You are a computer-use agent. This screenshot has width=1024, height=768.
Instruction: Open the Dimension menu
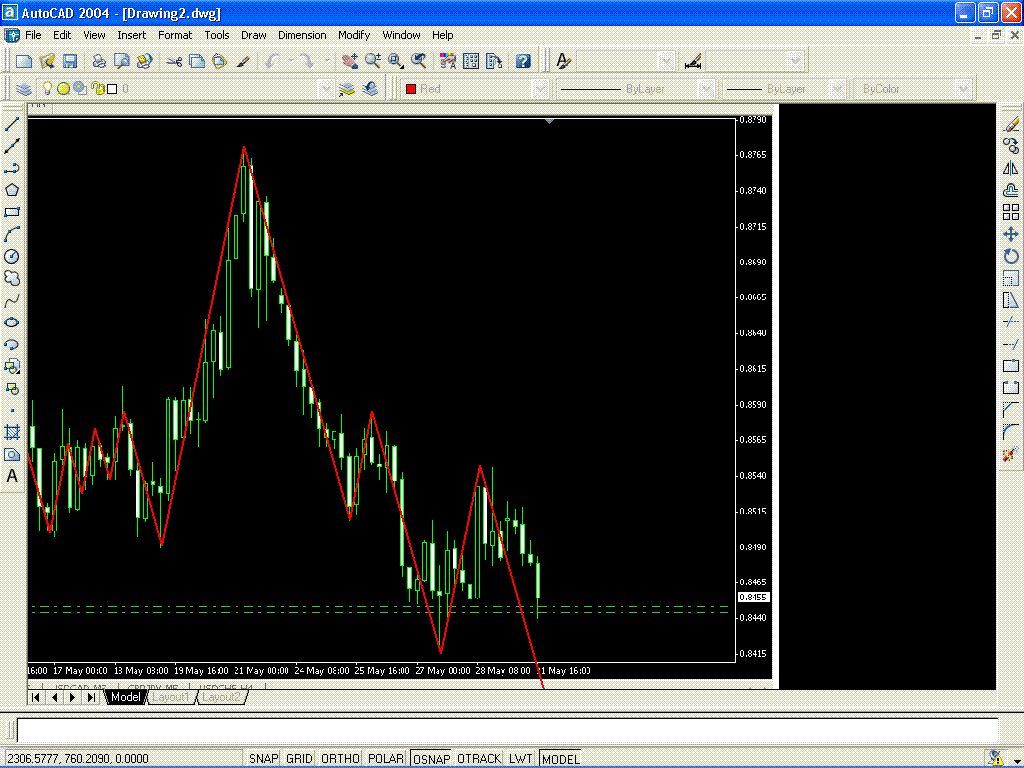(302, 35)
